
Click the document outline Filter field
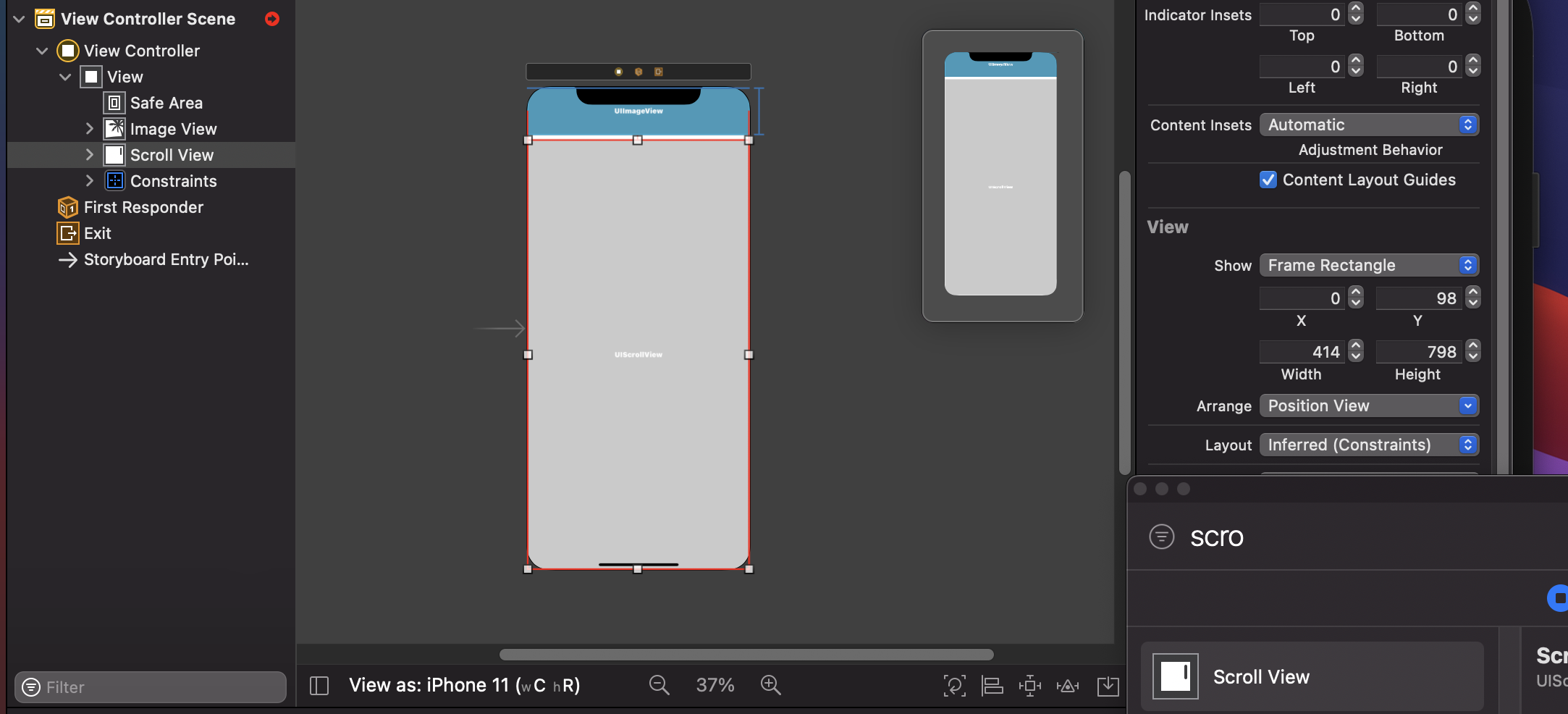151,687
